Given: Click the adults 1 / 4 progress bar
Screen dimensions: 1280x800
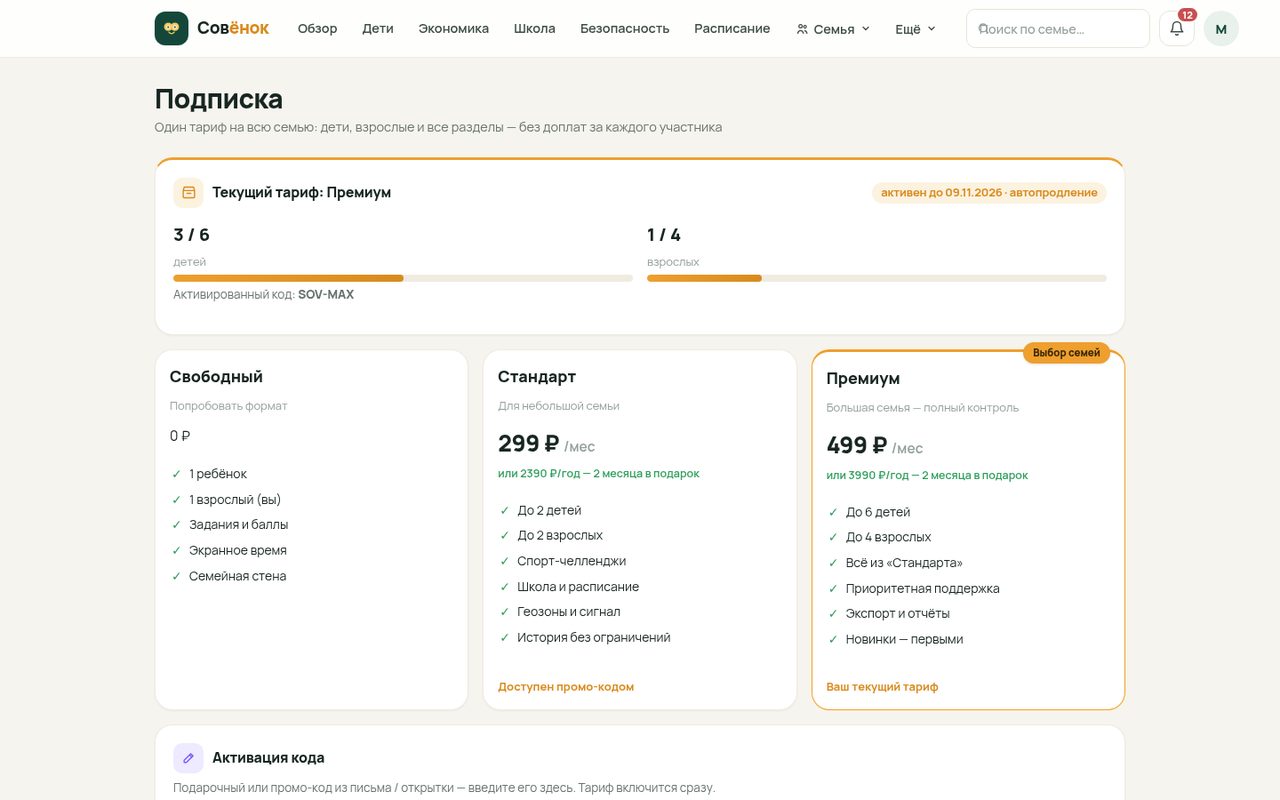Looking at the screenshot, I should coord(877,278).
